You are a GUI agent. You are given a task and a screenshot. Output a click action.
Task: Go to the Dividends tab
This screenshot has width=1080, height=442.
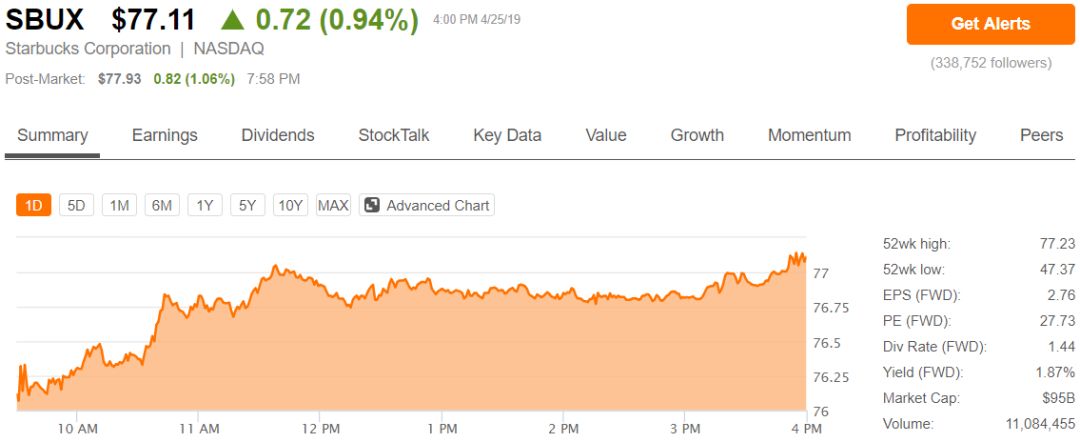coord(278,135)
